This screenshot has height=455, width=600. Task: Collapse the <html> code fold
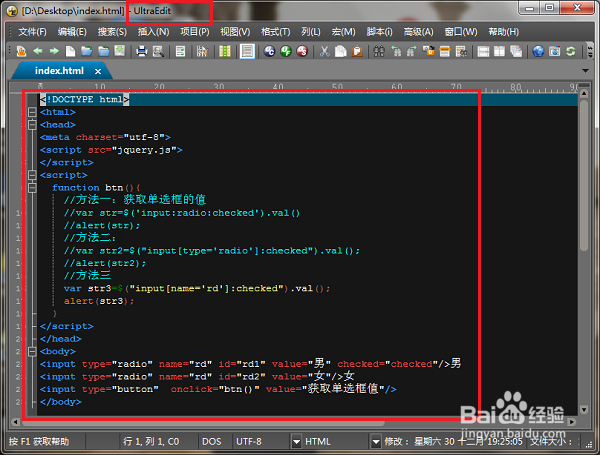pos(32,112)
